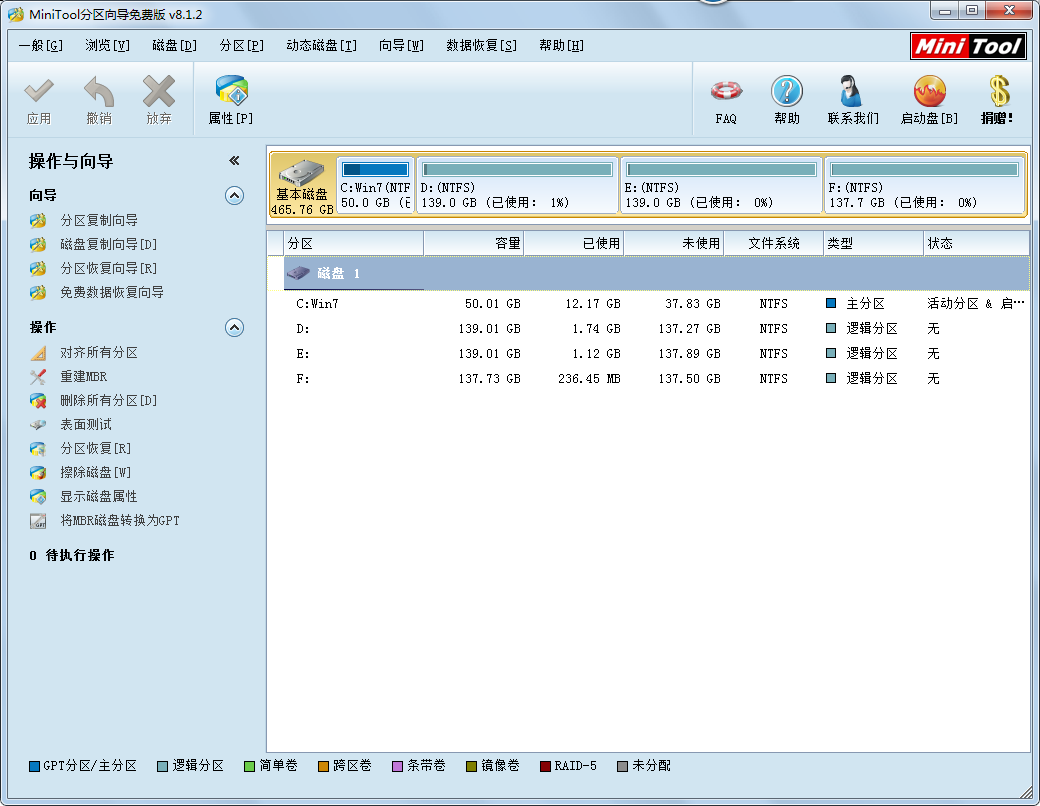
Task: Select the E: partition row
Action: coord(657,354)
